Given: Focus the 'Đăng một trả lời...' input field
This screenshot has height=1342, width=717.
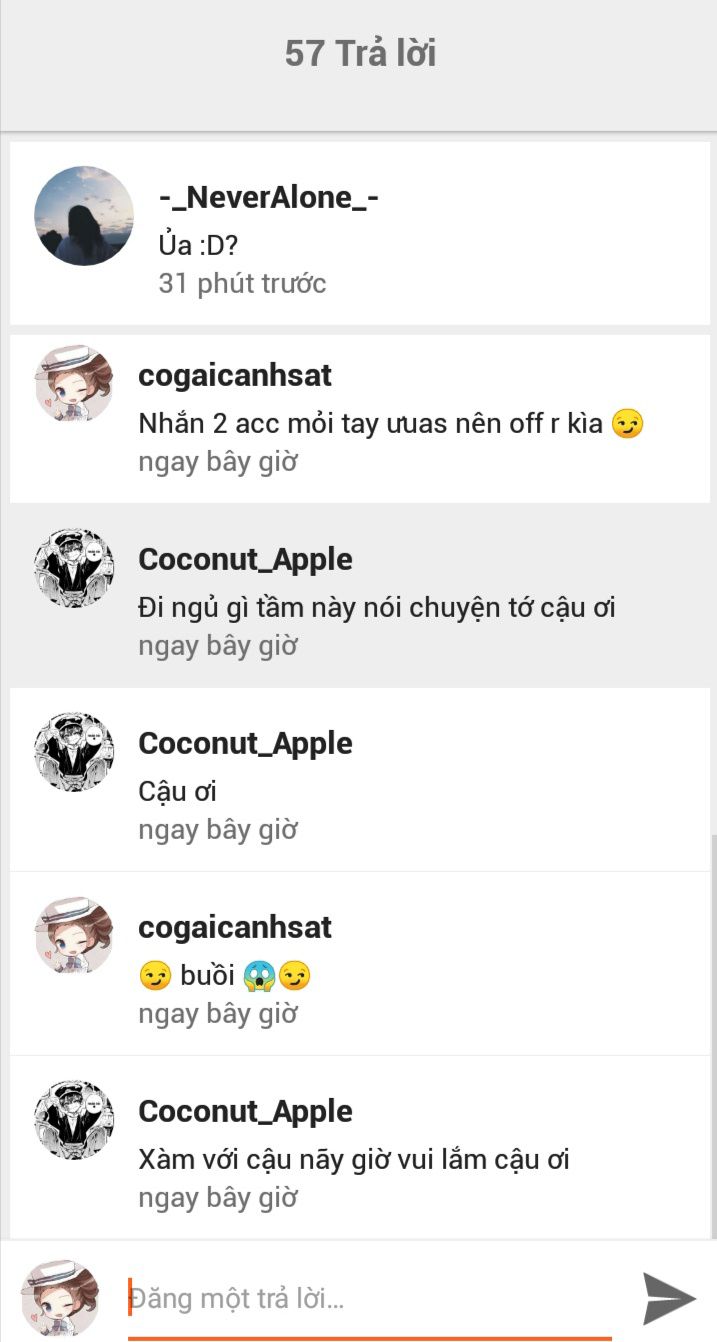Looking at the screenshot, I should click(370, 1299).
